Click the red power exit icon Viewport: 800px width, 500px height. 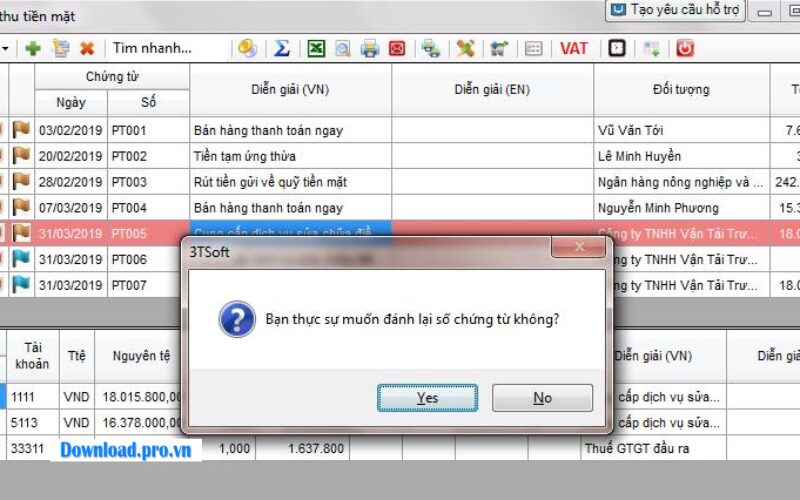[685, 48]
